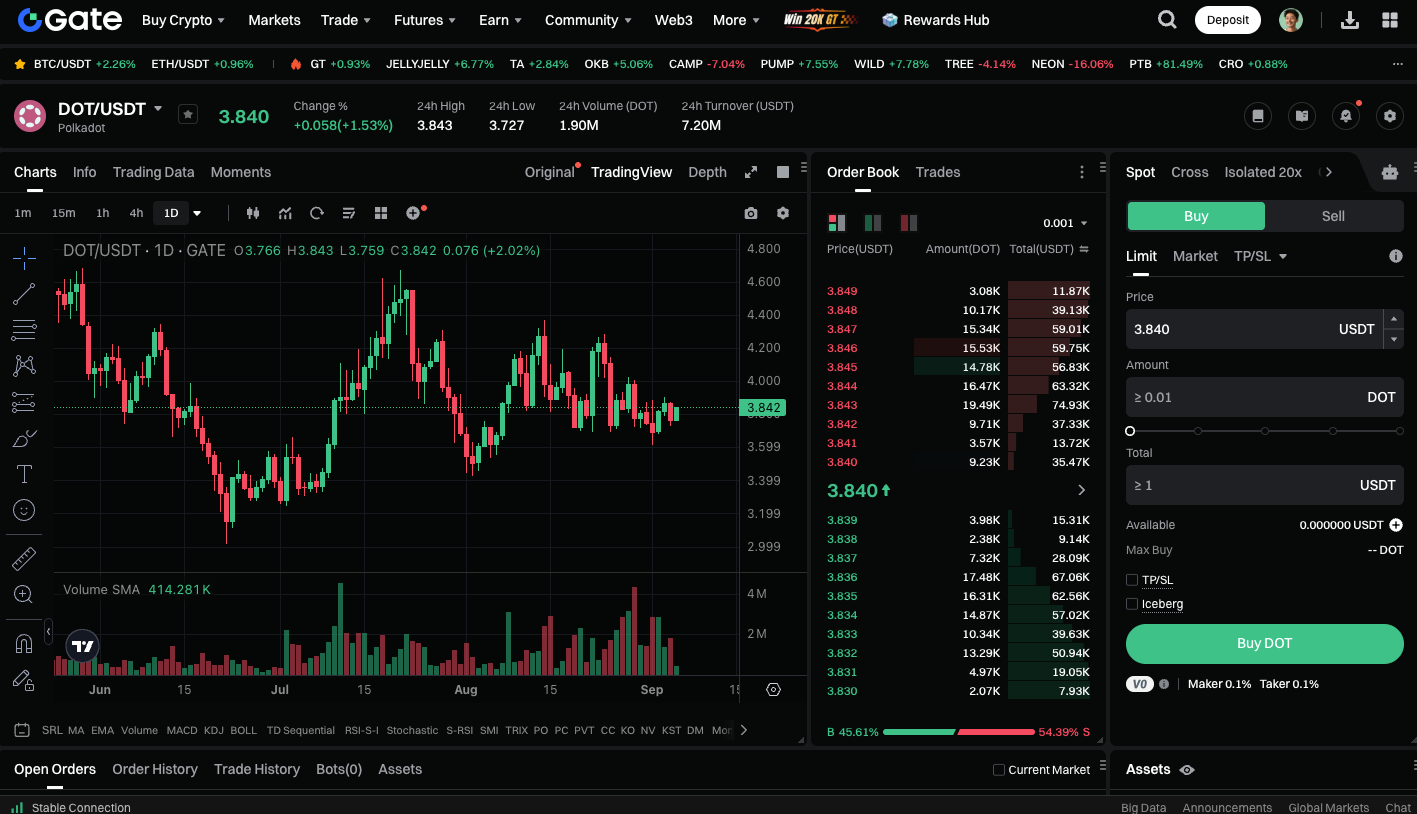Viewport: 1417px width, 814px height.
Task: Open the Buy Crypto dropdown menu
Action: (183, 20)
